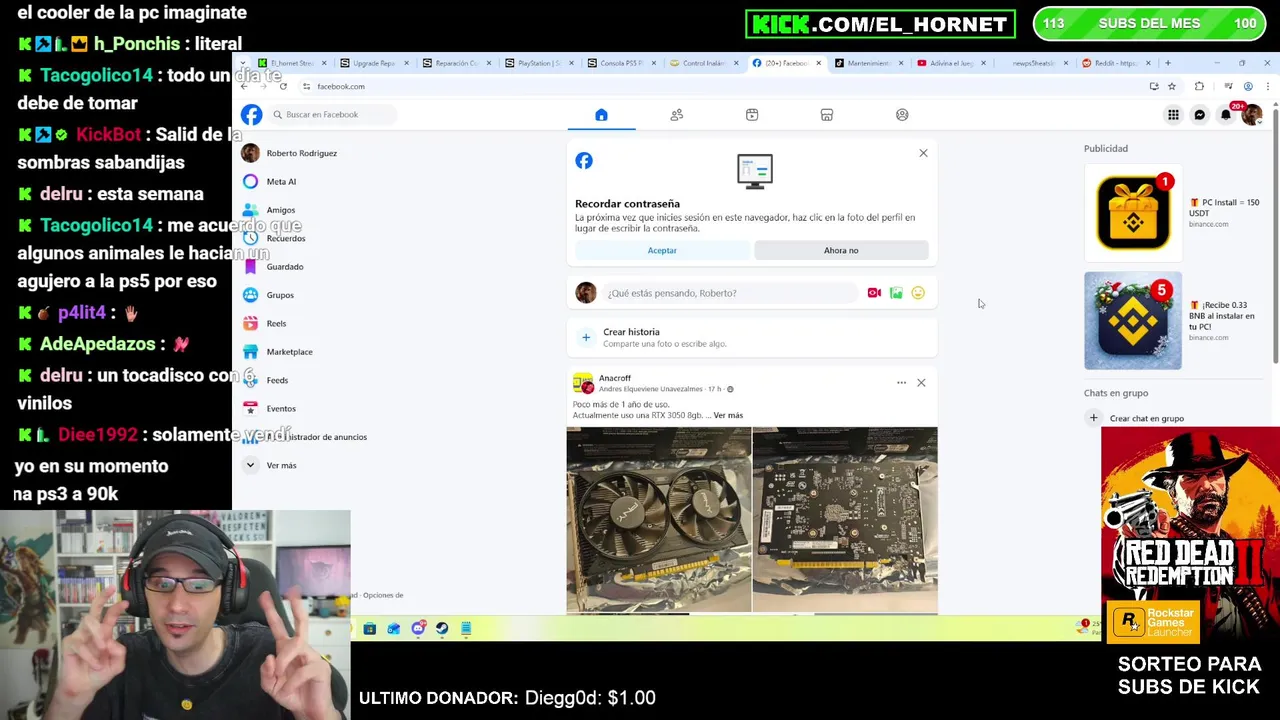Open the GPU backplate photo thumbnail
1280x720 pixels.
845,519
